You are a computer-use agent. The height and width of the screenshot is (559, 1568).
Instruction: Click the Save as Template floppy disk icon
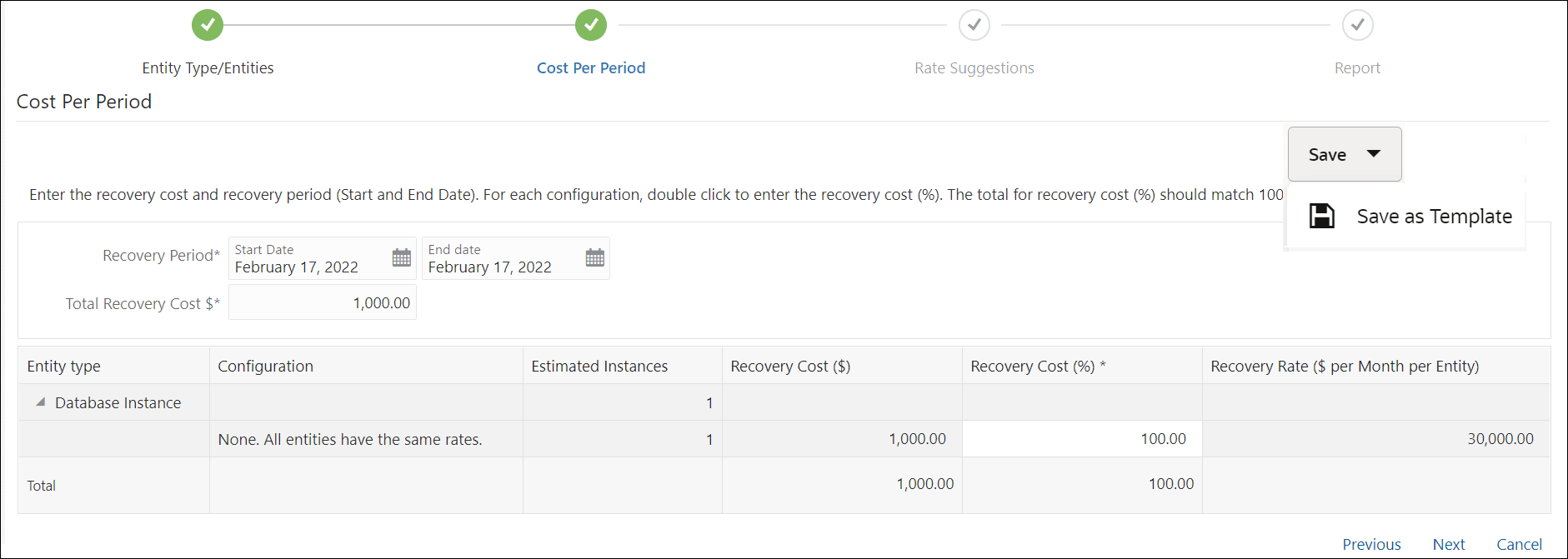[1321, 217]
